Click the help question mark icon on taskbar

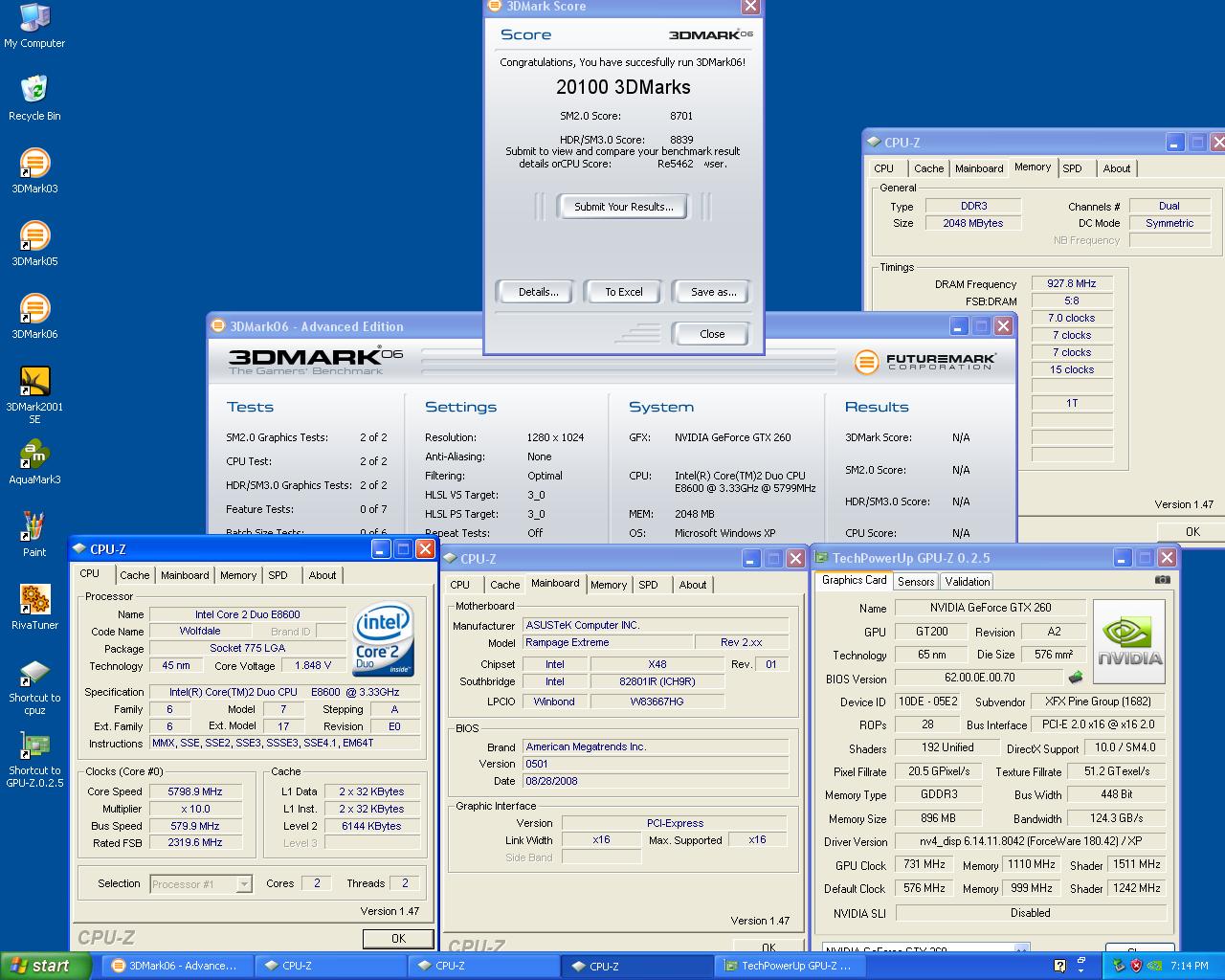[x=1059, y=966]
